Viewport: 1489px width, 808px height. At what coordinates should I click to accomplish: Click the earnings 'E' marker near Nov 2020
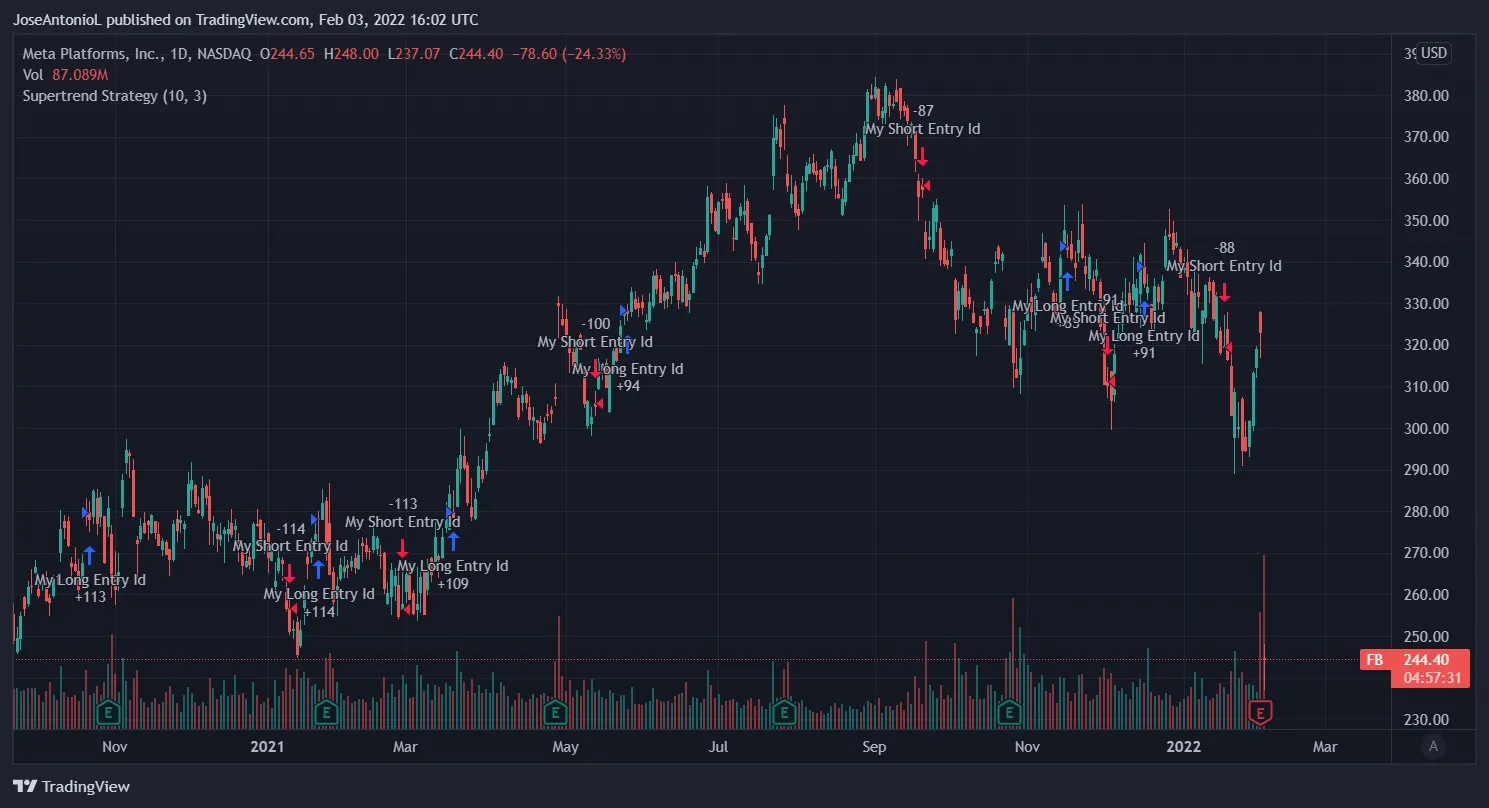[x=107, y=713]
